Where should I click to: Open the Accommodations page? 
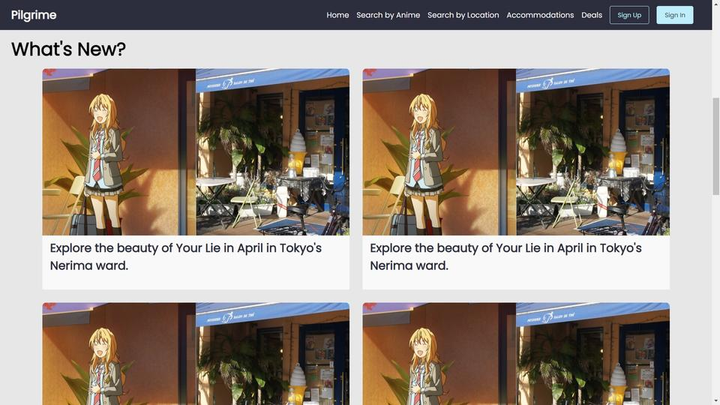point(540,15)
